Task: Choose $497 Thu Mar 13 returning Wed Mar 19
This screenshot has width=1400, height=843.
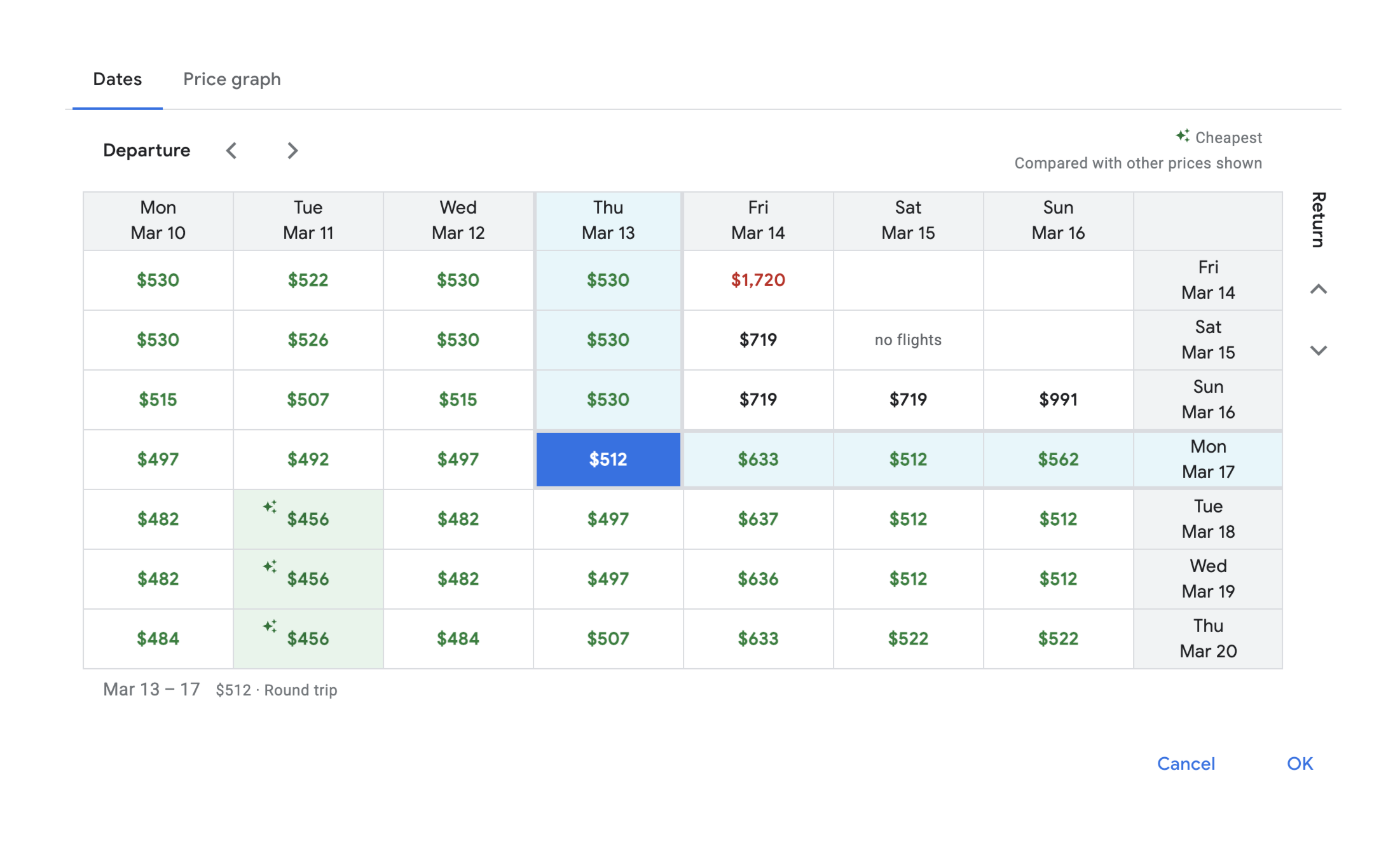Action: coord(608,579)
